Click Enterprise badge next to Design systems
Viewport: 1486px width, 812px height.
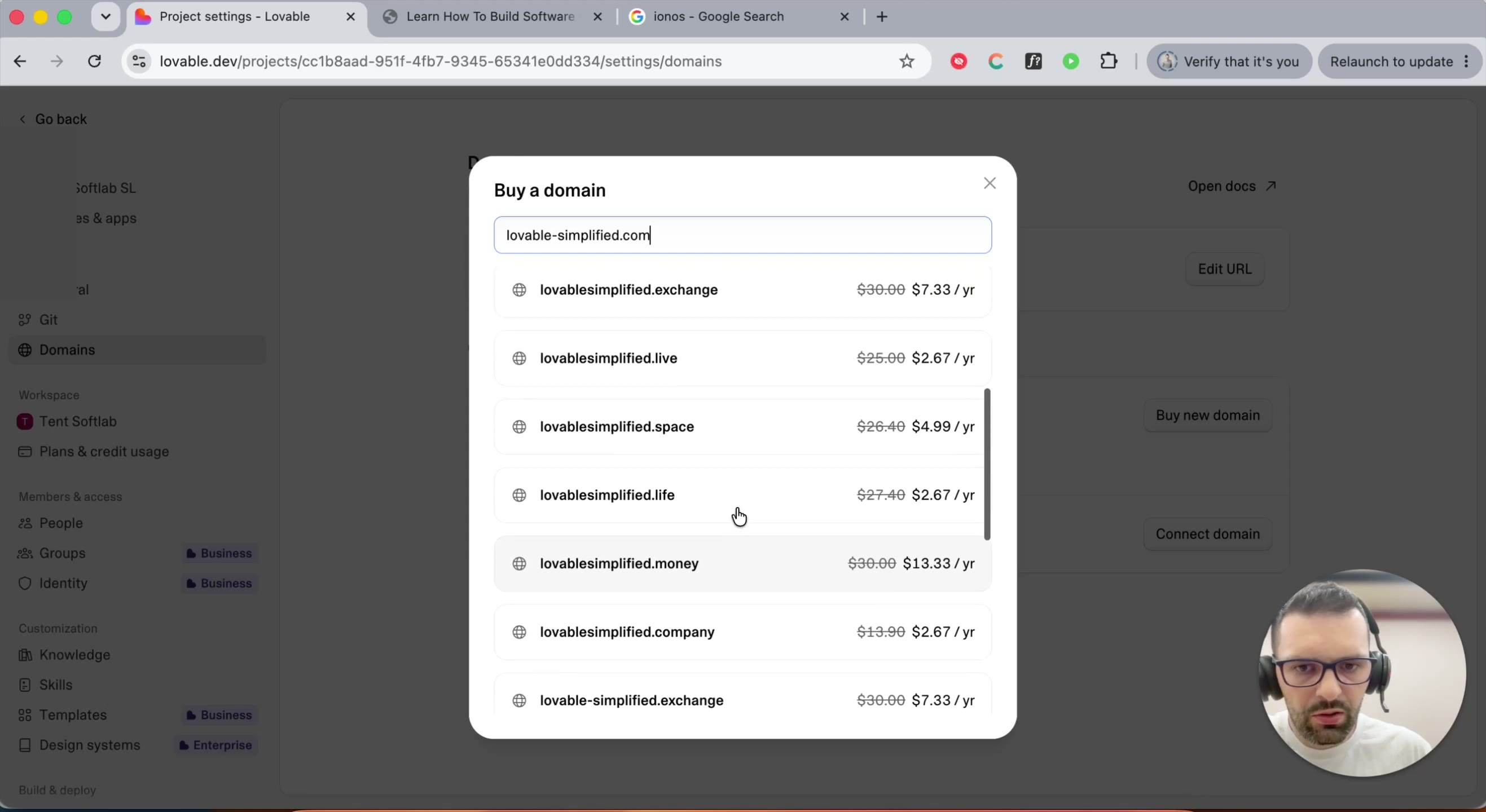(x=216, y=745)
